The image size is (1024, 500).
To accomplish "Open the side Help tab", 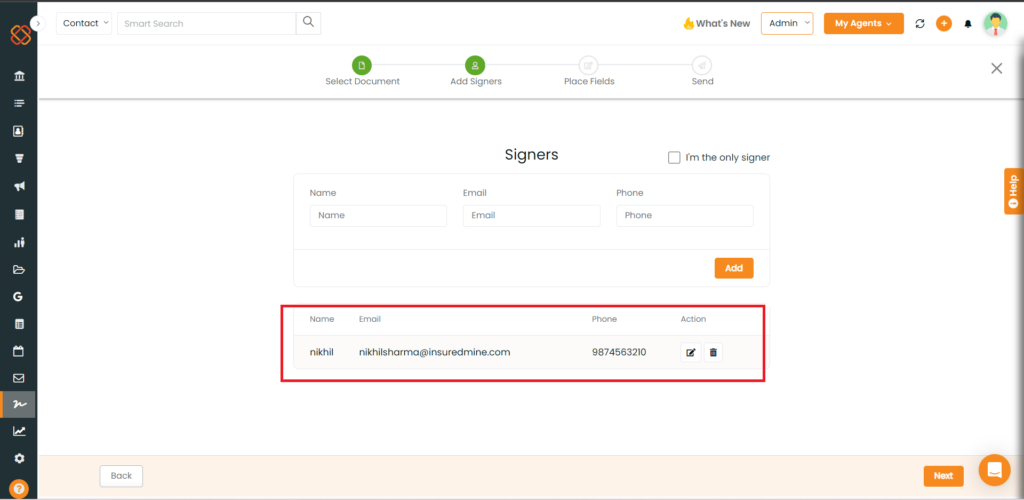I will click(1014, 191).
